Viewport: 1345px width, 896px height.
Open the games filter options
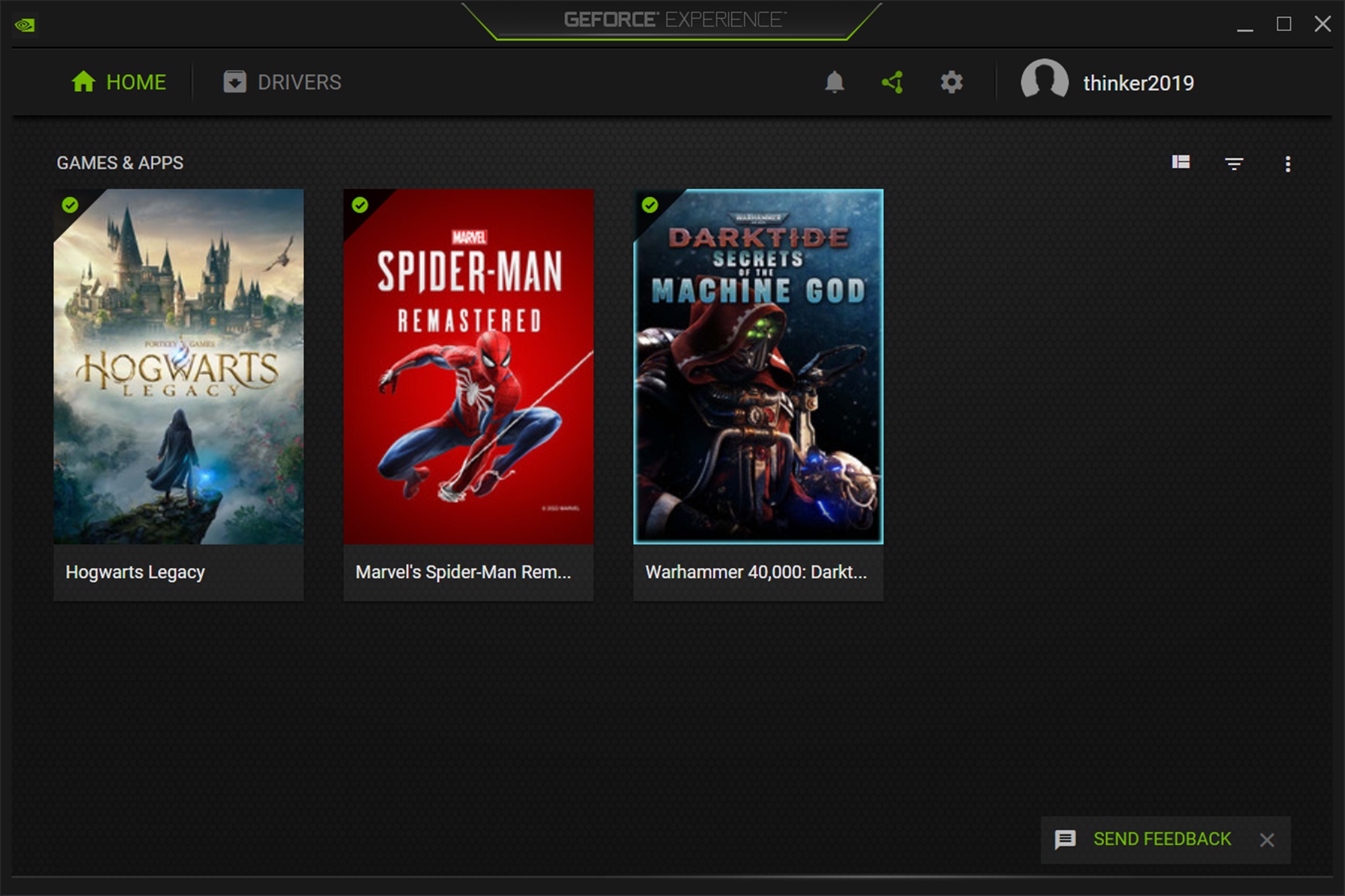[x=1234, y=163]
